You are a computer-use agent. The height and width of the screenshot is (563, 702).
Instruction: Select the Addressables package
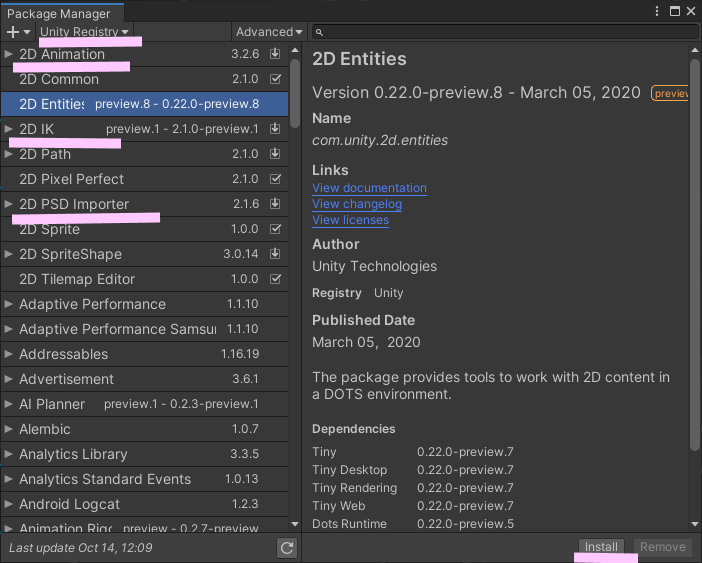pyautogui.click(x=145, y=354)
